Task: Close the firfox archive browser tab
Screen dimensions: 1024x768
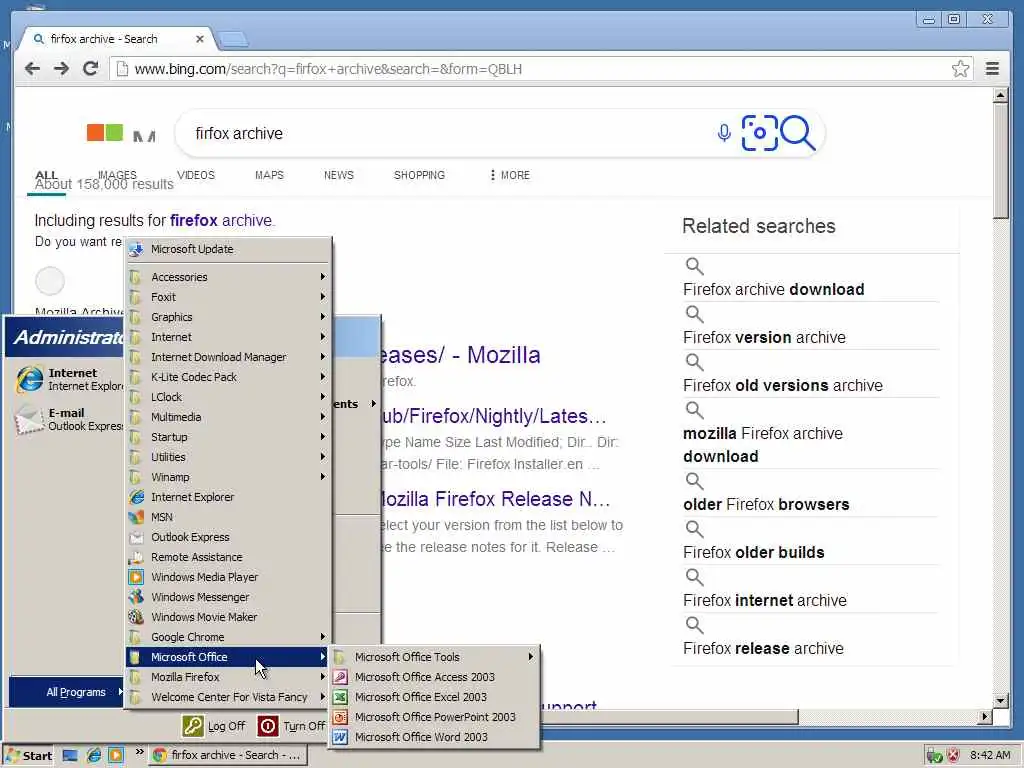Action: (200, 39)
